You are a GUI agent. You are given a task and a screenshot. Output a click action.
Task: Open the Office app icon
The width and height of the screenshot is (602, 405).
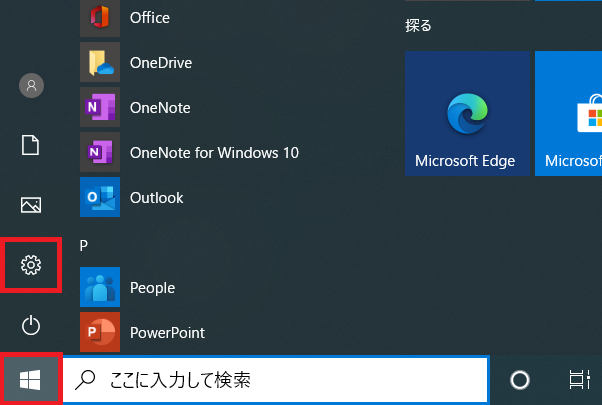[100, 17]
